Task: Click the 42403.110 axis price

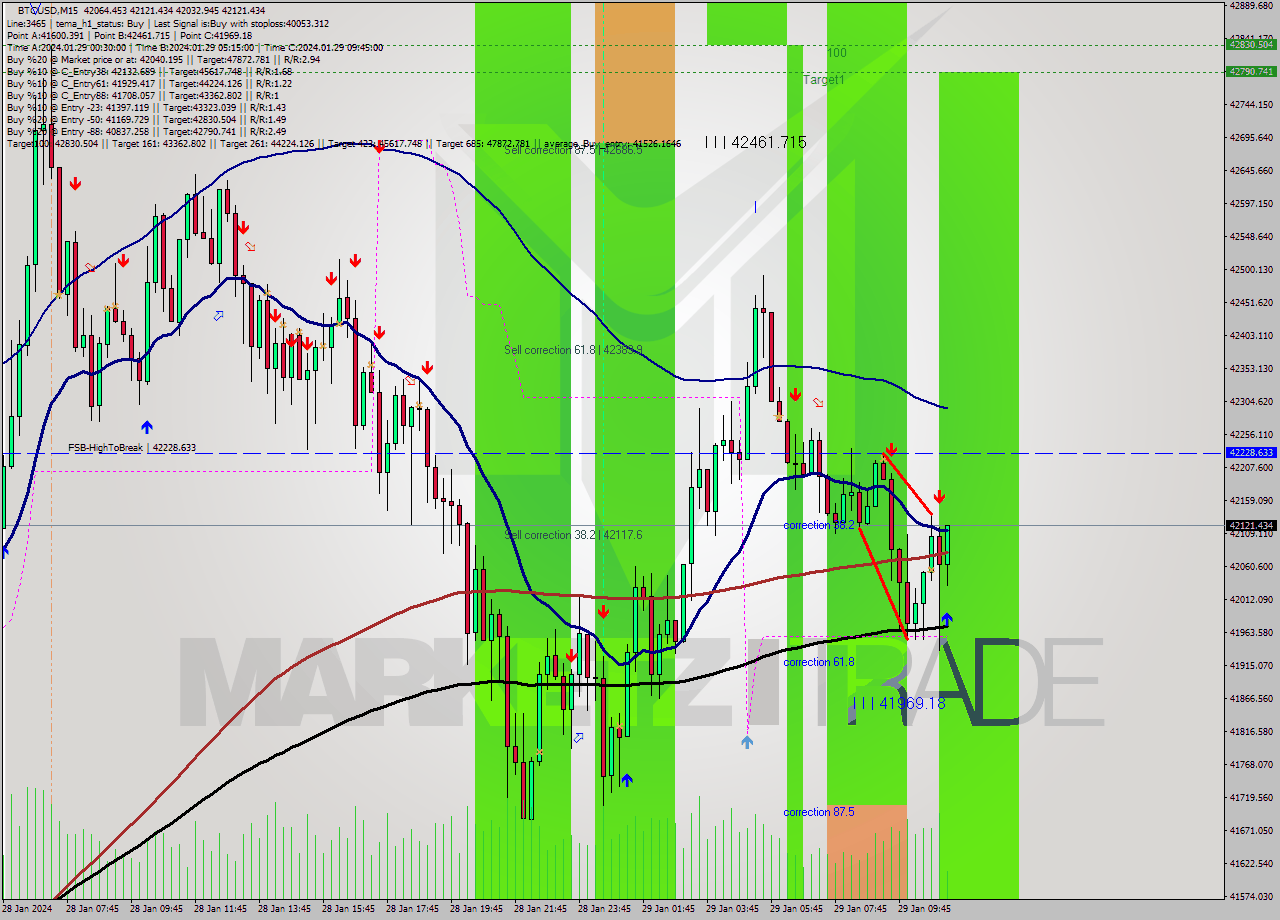Action: point(1251,335)
